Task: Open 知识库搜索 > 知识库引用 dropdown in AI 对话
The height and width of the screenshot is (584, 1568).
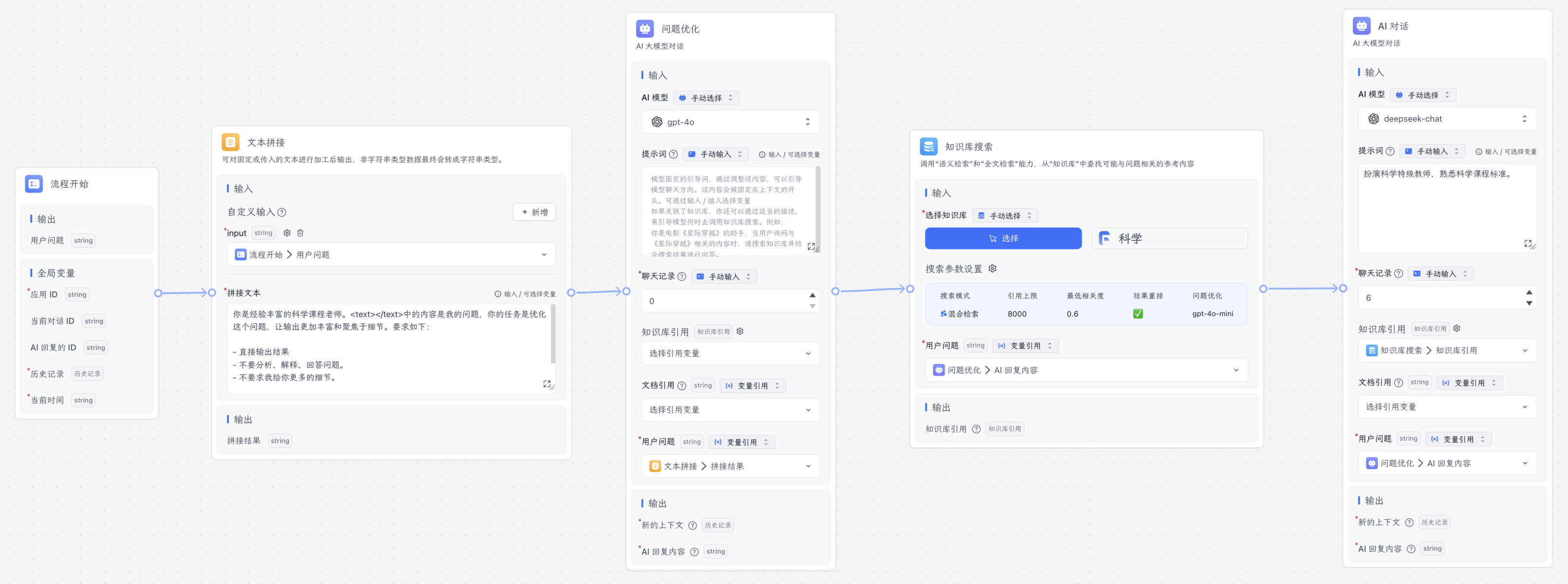Action: tap(1447, 350)
